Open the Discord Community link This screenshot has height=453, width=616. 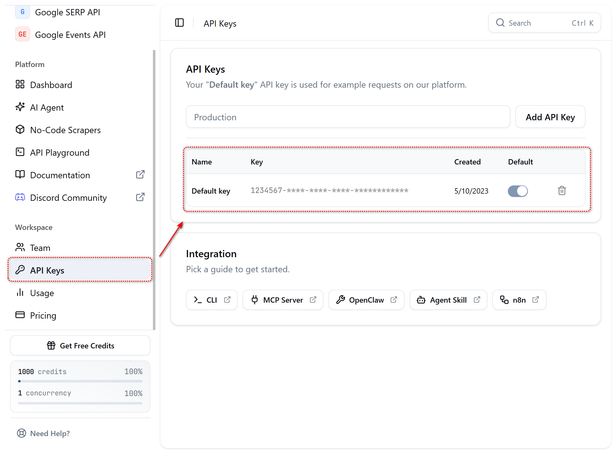(68, 198)
